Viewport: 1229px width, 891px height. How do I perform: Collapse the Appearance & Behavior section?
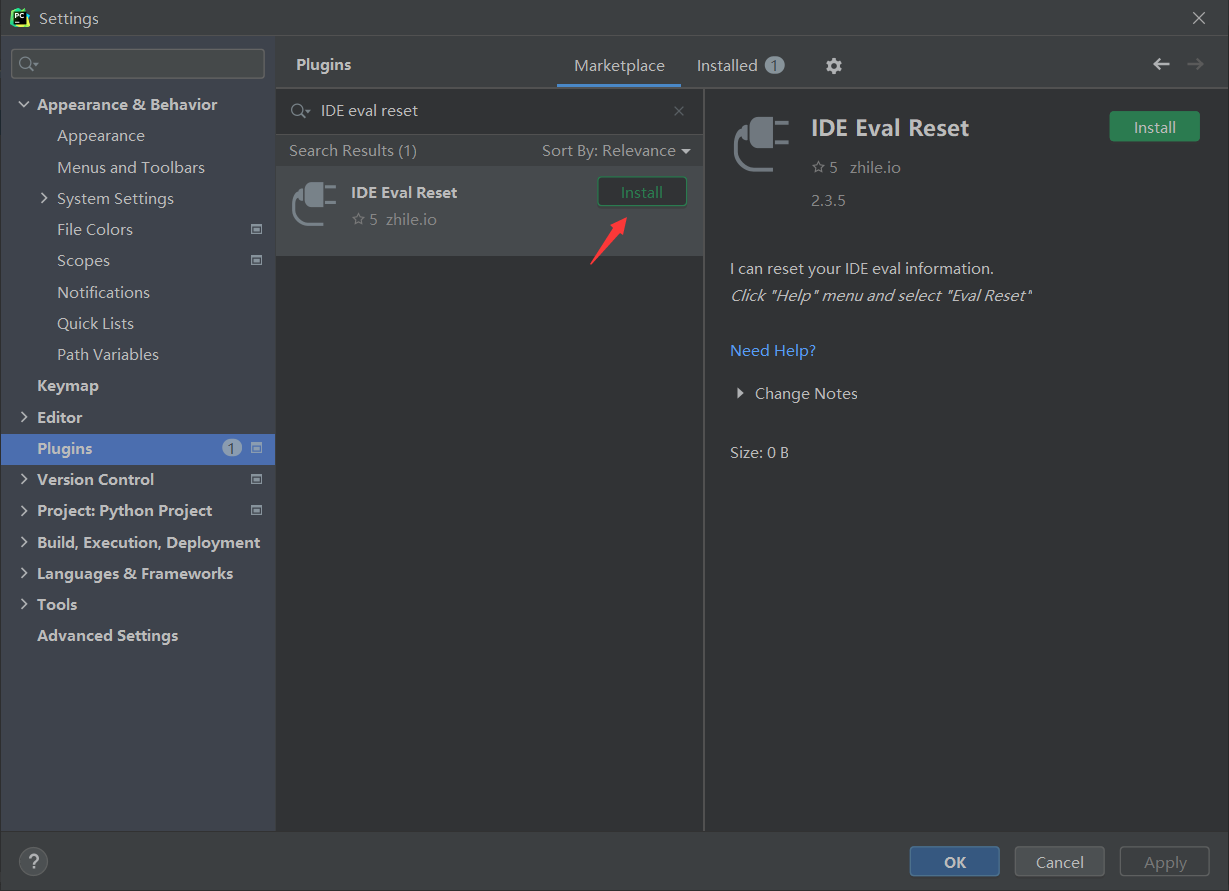coord(24,105)
